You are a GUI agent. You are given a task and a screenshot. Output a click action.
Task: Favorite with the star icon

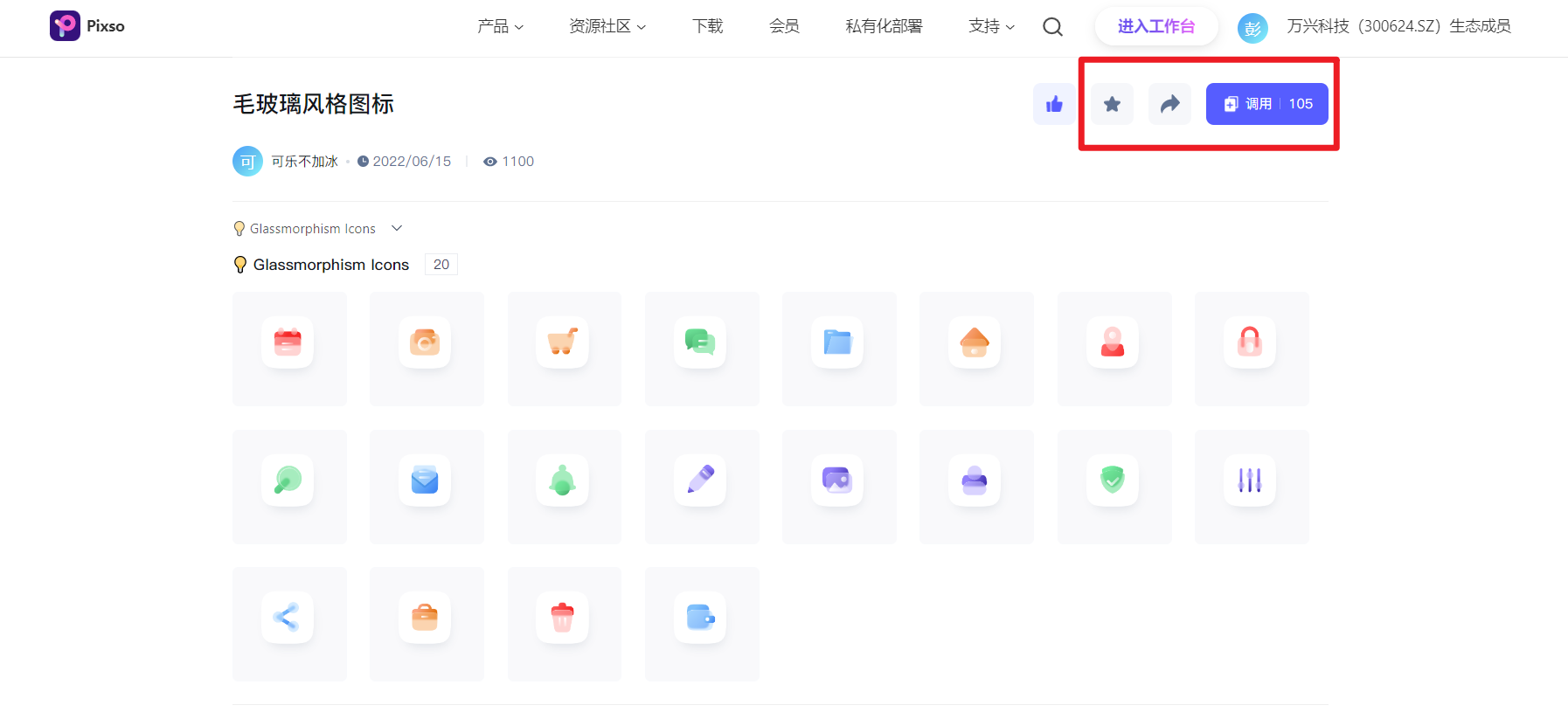[1112, 104]
